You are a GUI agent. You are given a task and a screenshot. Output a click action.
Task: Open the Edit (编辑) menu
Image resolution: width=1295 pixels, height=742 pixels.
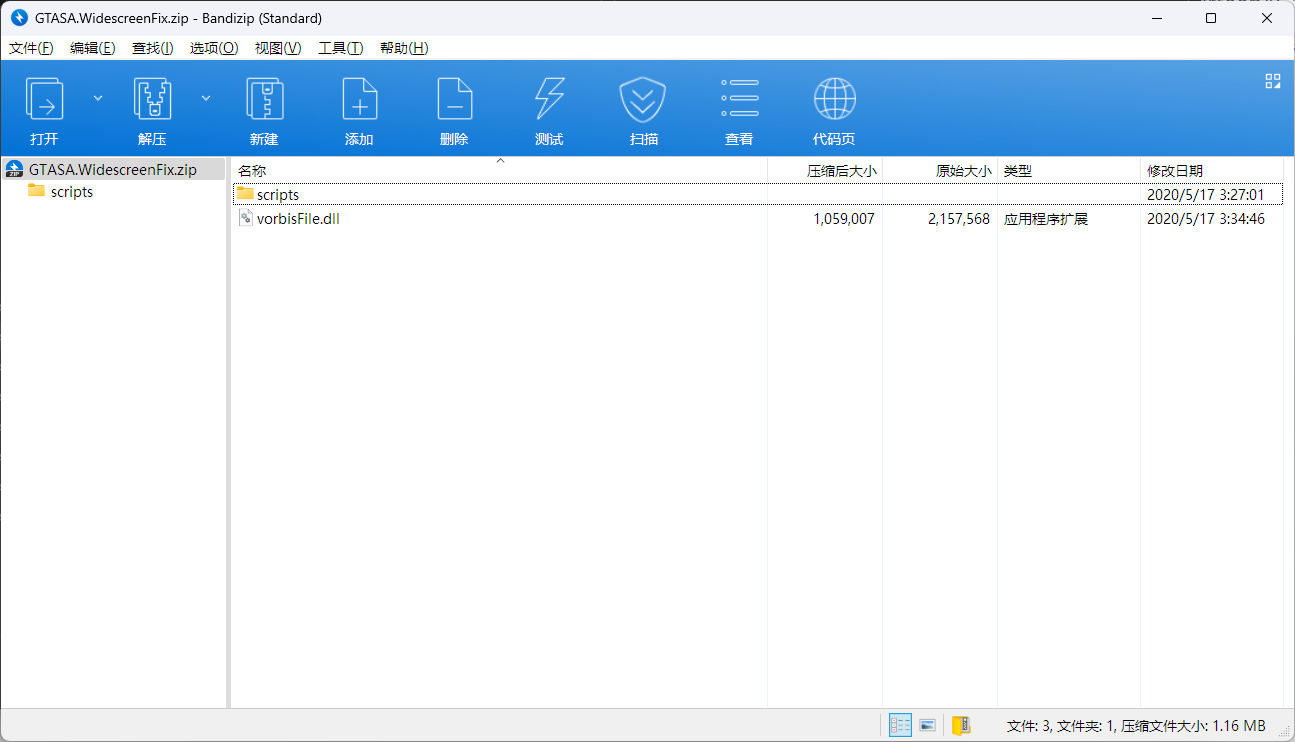(93, 48)
